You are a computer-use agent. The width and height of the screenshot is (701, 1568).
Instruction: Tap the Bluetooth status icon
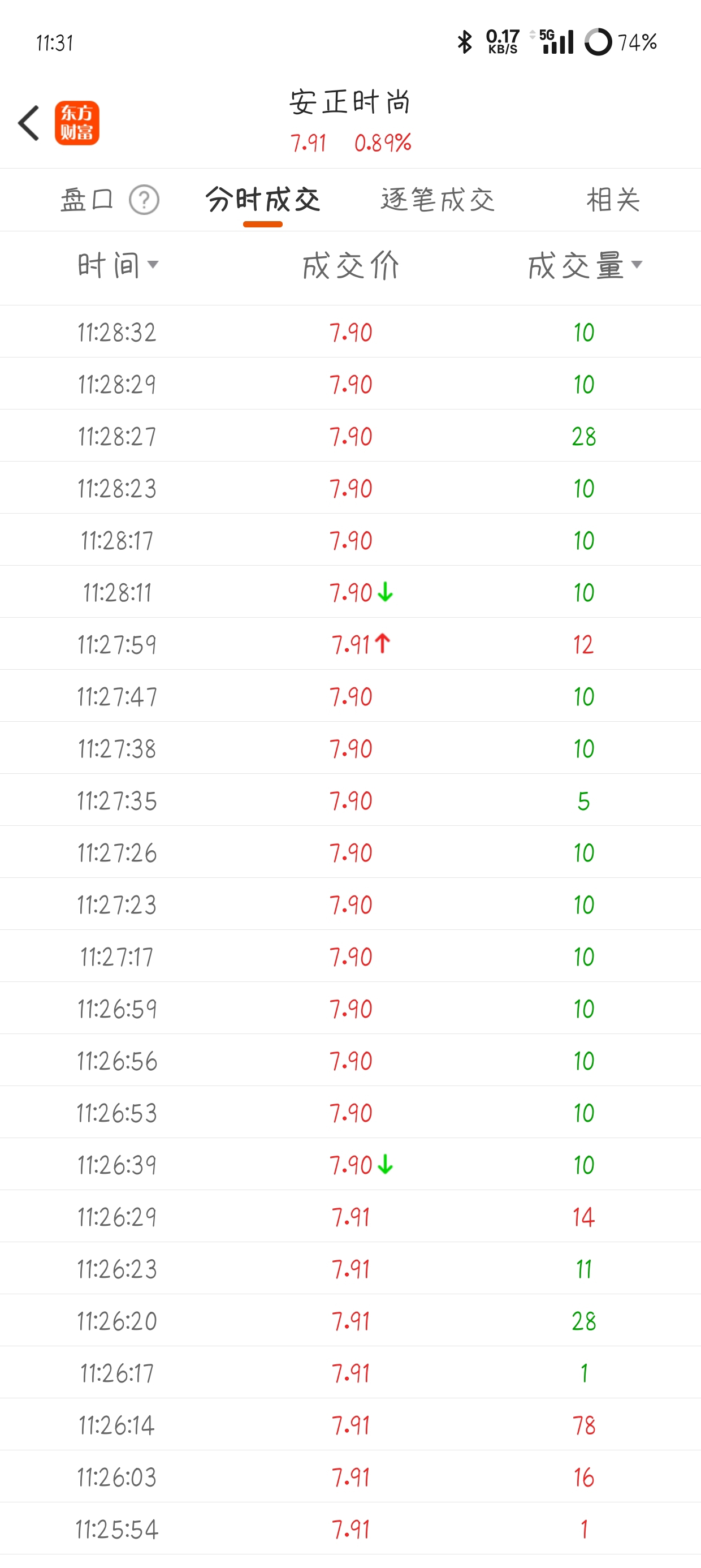pos(465,42)
